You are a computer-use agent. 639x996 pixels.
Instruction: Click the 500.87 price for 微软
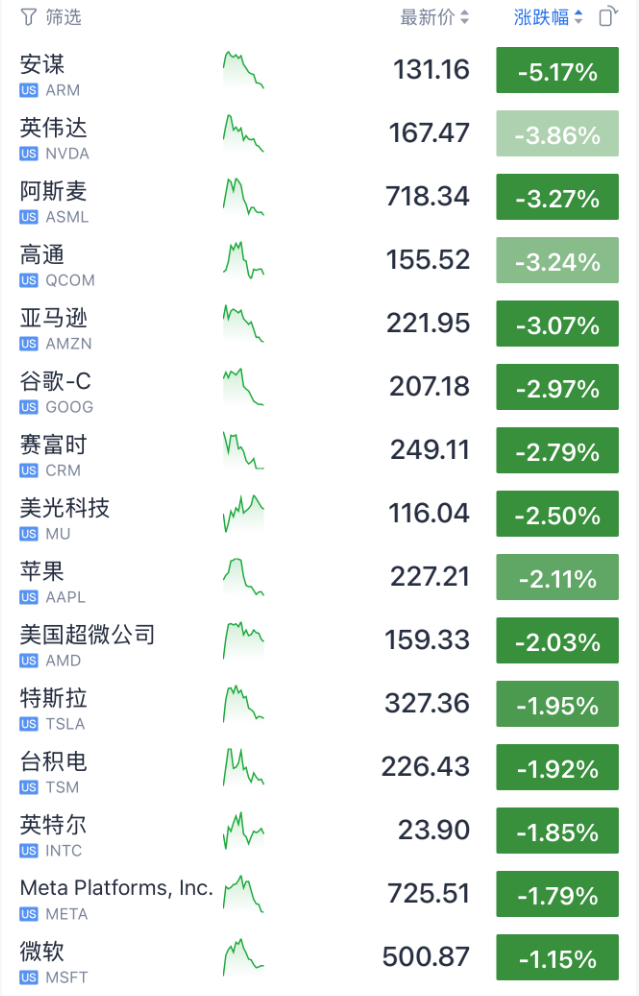(x=426, y=957)
